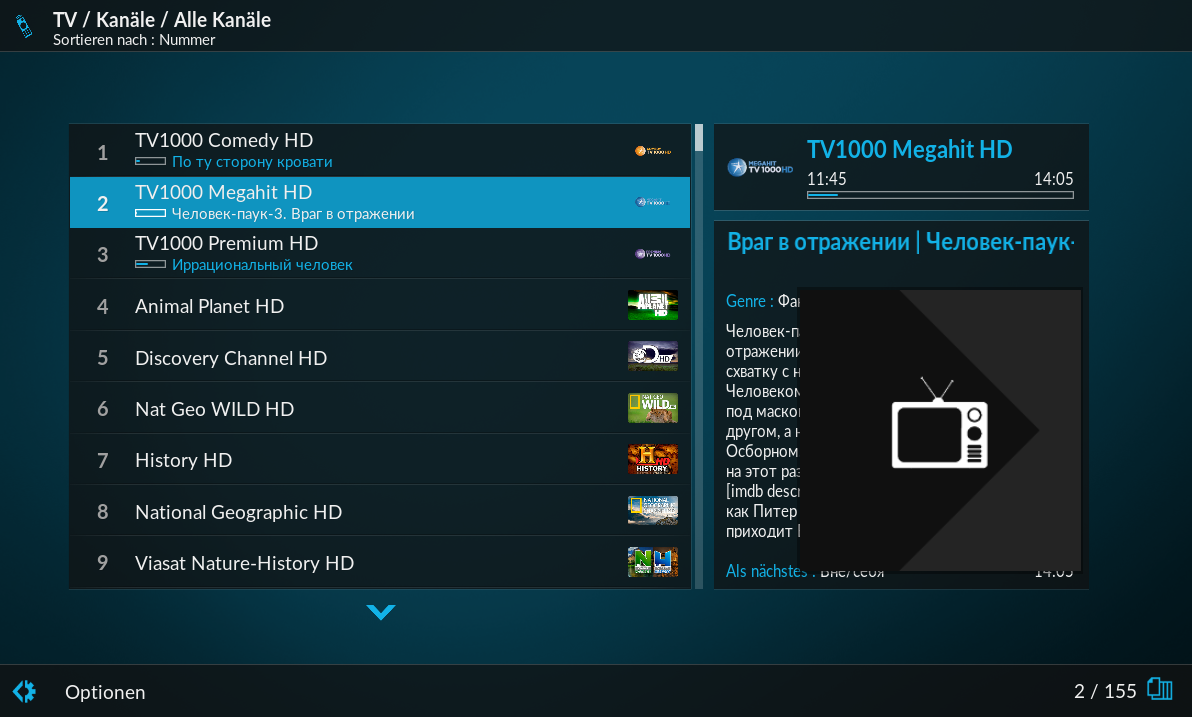
Task: Click programme 'Человек-паук-3. Враг в отражении'
Action: pos(293,214)
